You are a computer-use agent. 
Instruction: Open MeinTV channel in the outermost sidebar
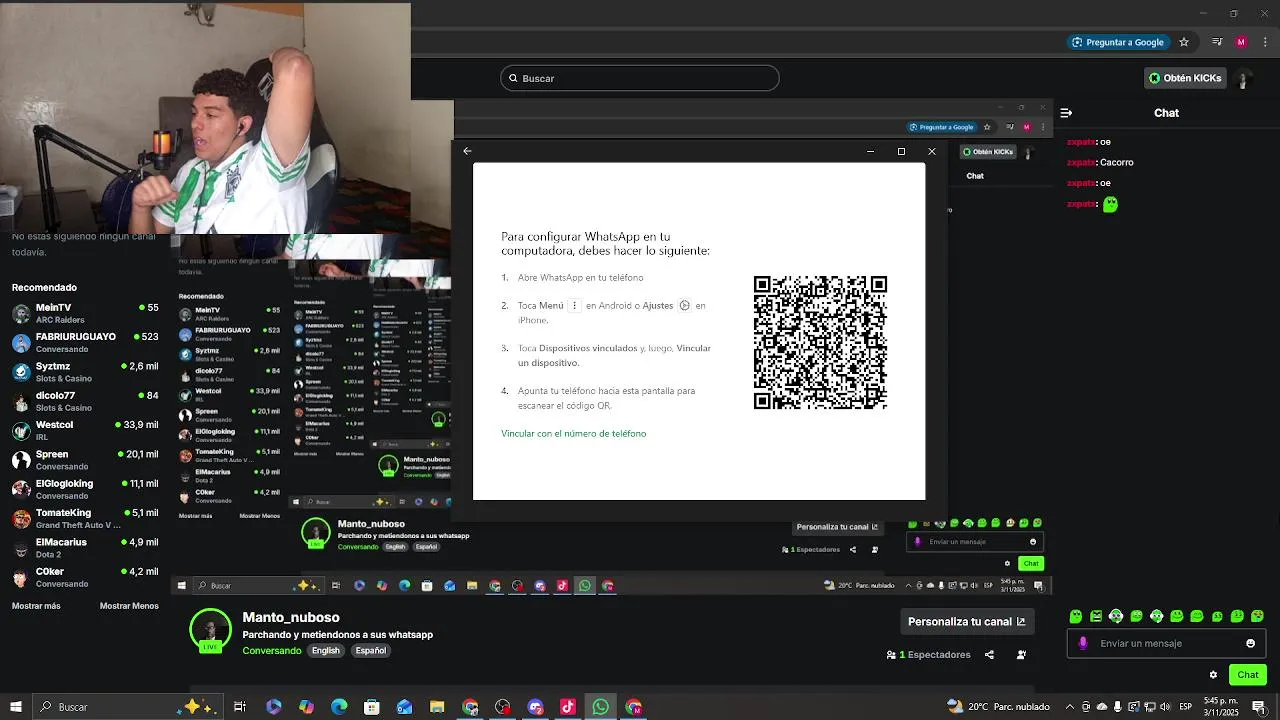(x=85, y=313)
